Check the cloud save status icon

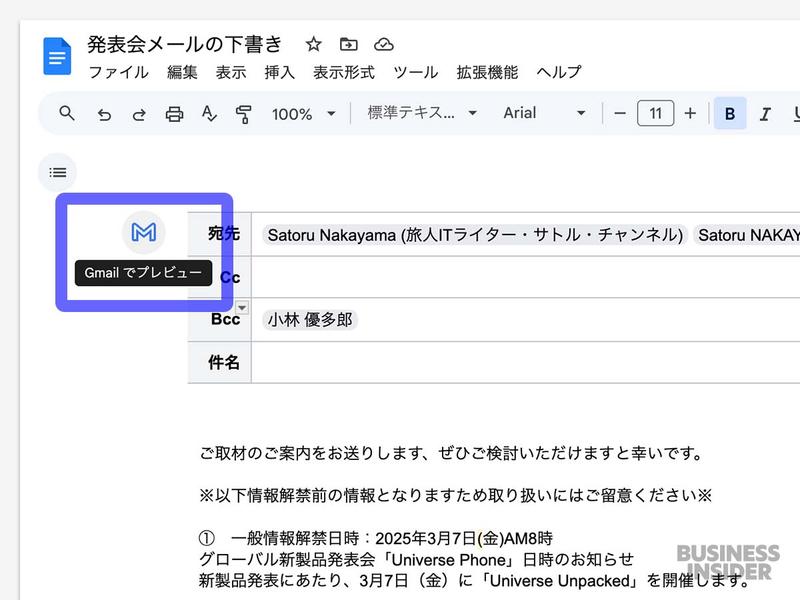[x=384, y=44]
